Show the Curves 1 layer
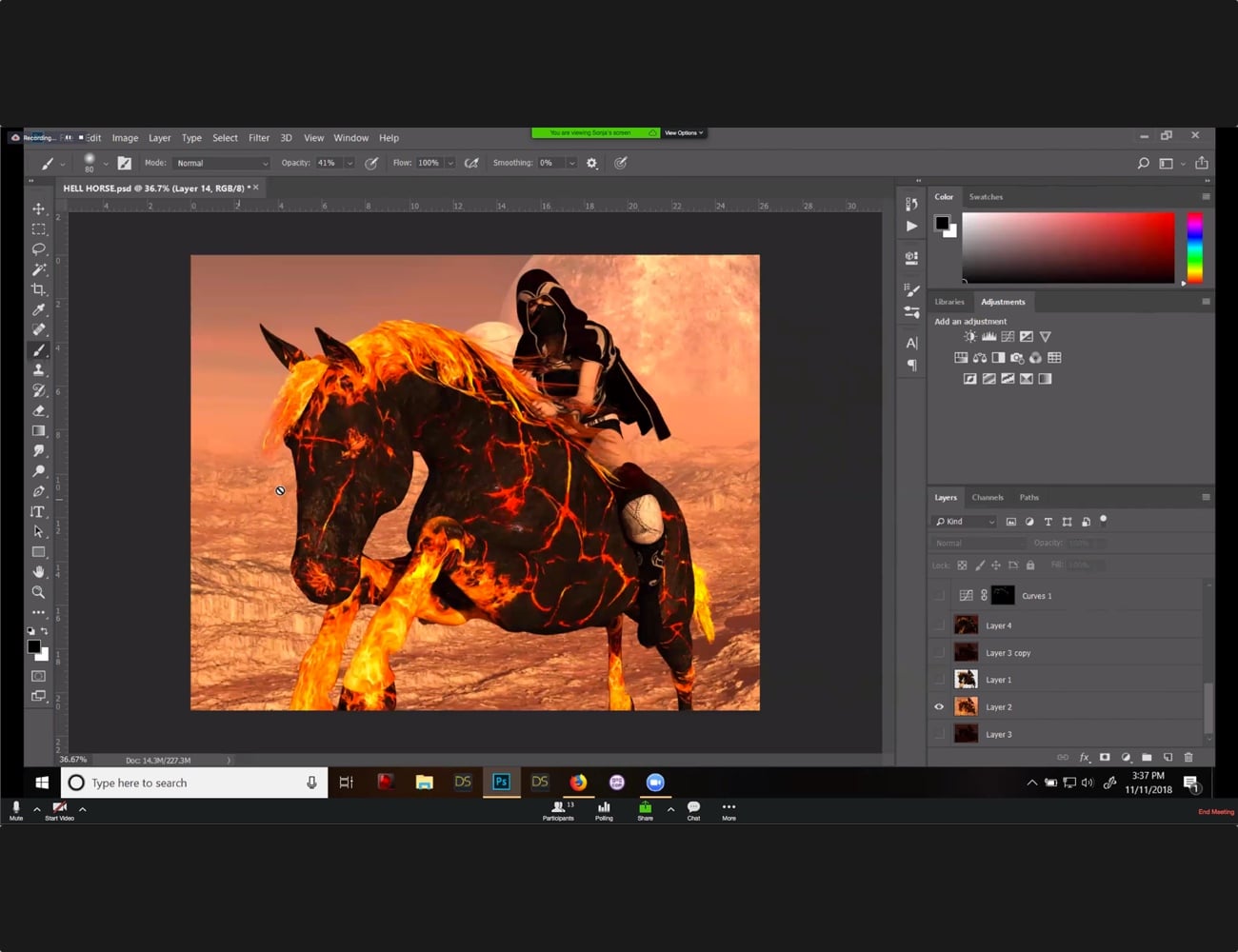The image size is (1238, 952). coord(939,595)
